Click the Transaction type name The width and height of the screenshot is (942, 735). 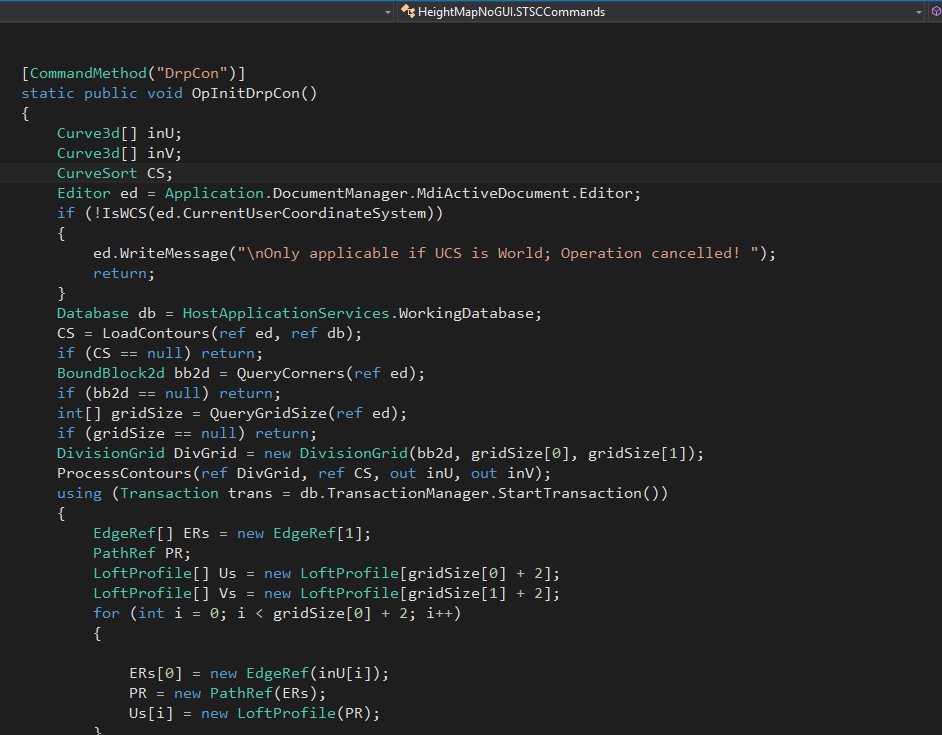point(169,493)
